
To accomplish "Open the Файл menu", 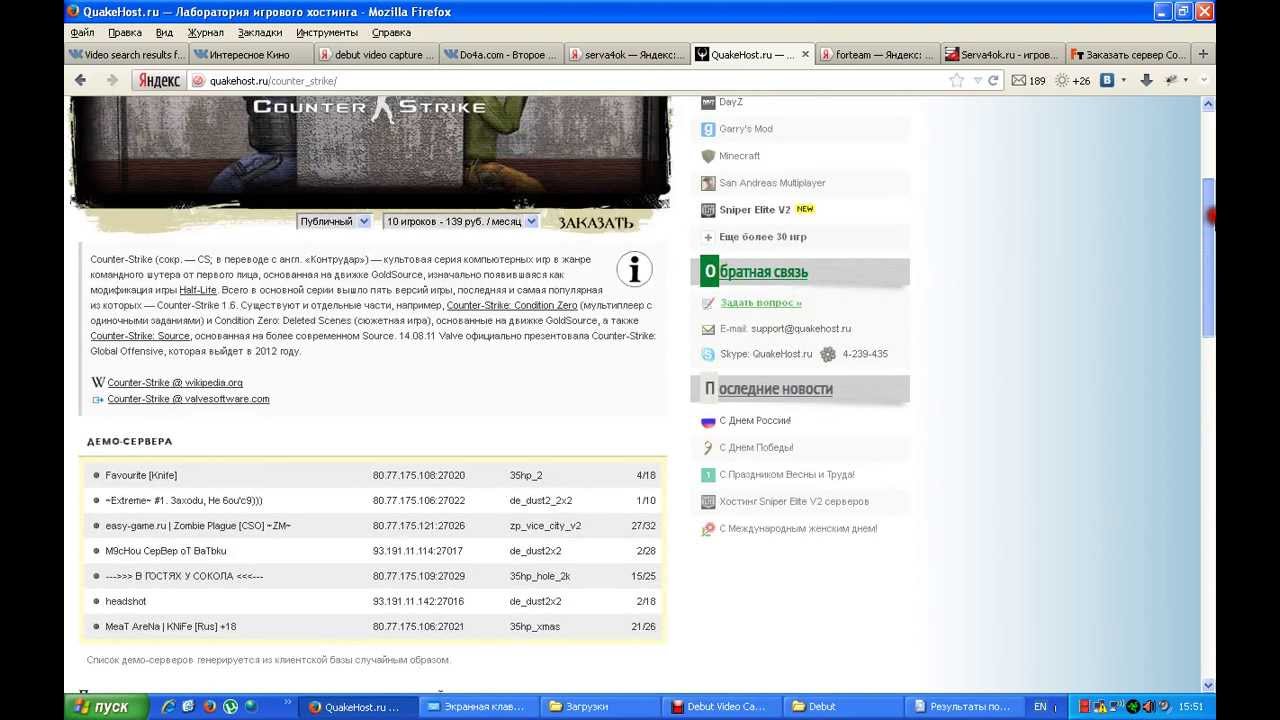I will click(x=82, y=32).
